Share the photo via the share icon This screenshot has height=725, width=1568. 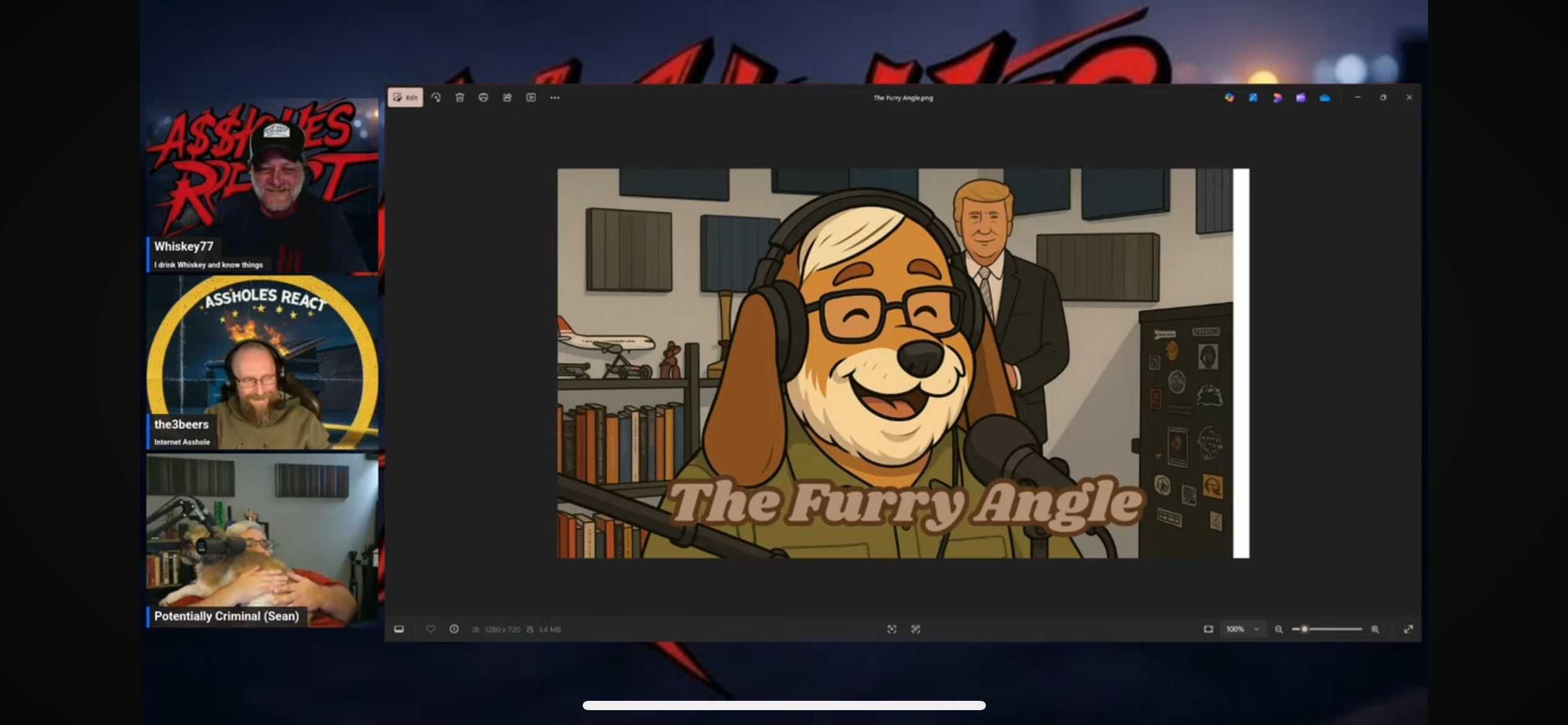507,97
